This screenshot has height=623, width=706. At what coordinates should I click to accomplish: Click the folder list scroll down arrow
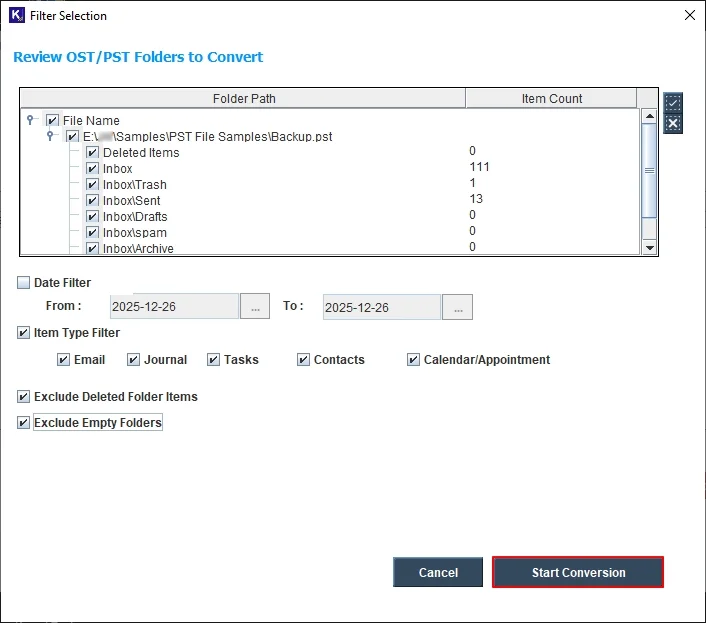pos(649,247)
